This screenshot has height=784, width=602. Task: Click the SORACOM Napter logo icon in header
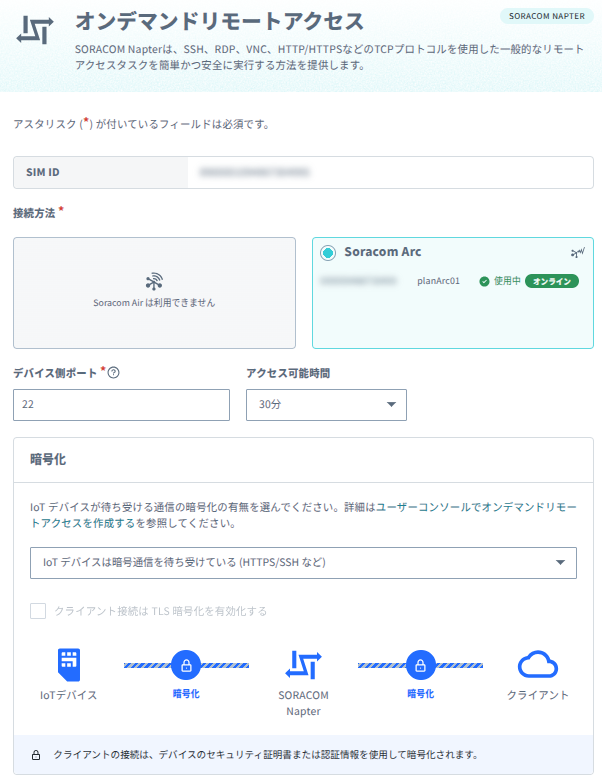click(35, 30)
